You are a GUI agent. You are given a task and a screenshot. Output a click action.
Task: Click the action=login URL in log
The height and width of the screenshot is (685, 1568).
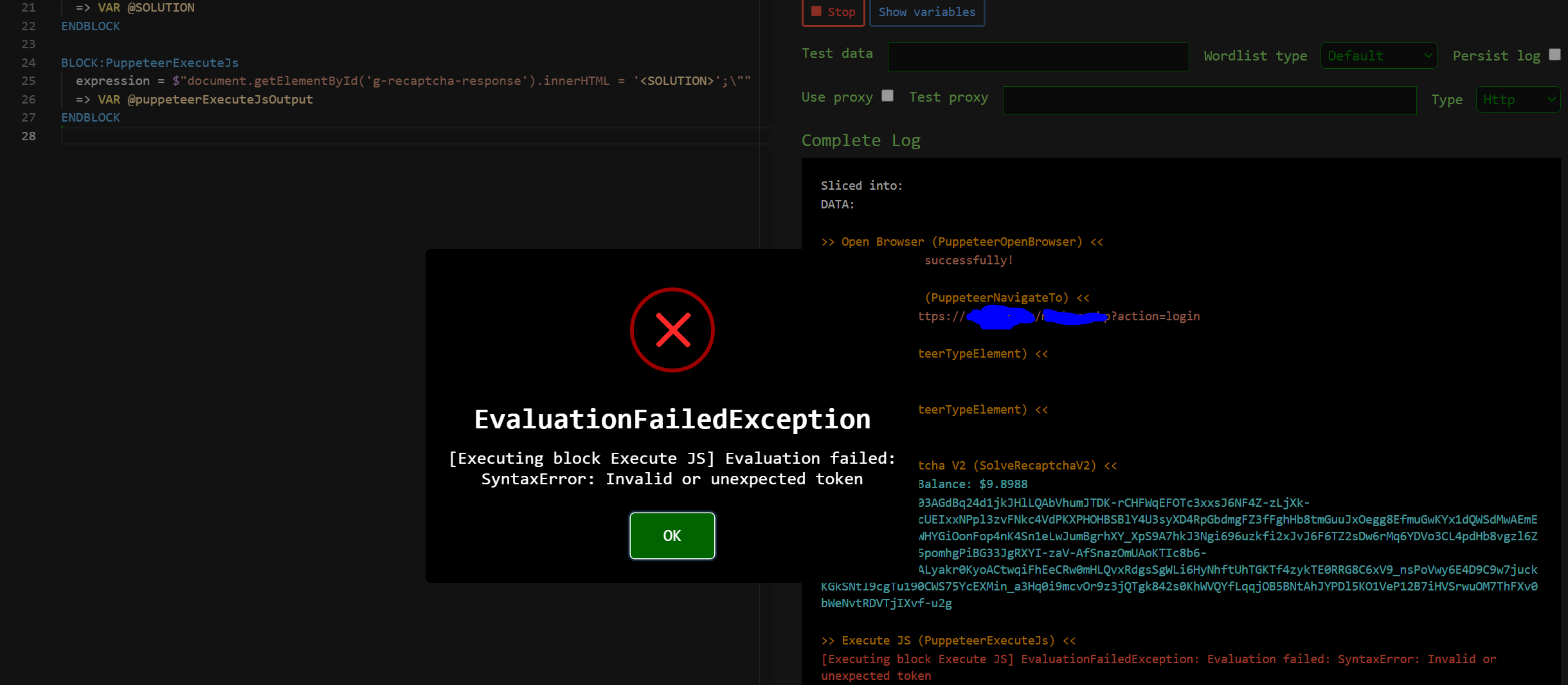(1059, 316)
